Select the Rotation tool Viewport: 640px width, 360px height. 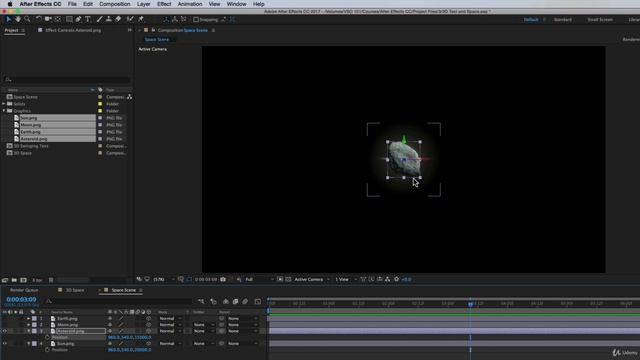(x=39, y=19)
